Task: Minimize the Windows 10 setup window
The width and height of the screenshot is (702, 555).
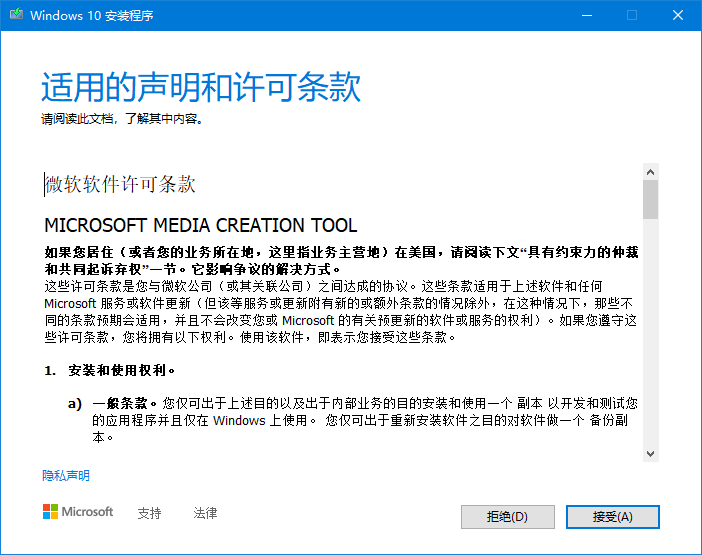Action: pos(585,15)
